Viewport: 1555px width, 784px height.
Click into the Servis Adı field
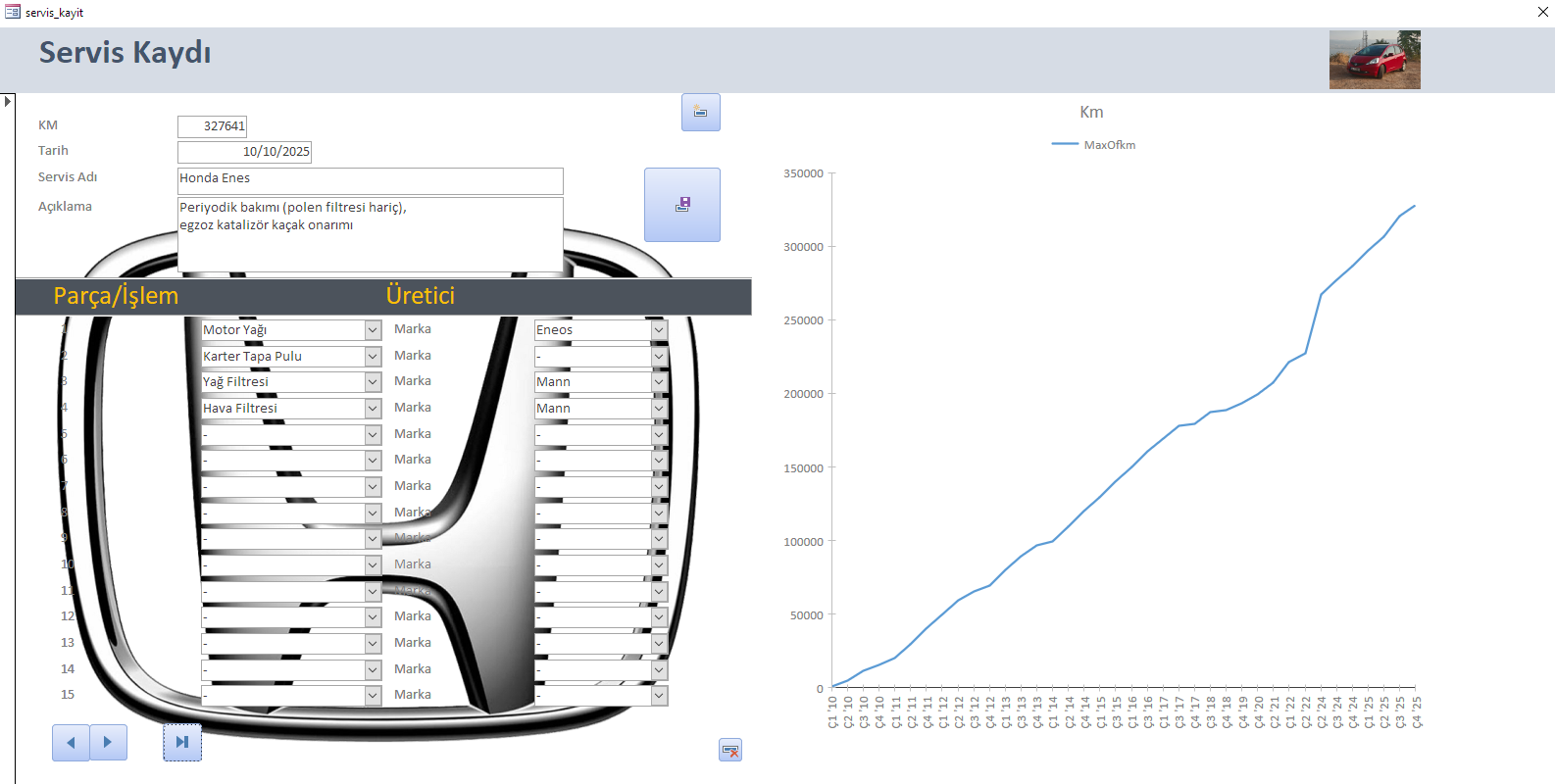[370, 180]
